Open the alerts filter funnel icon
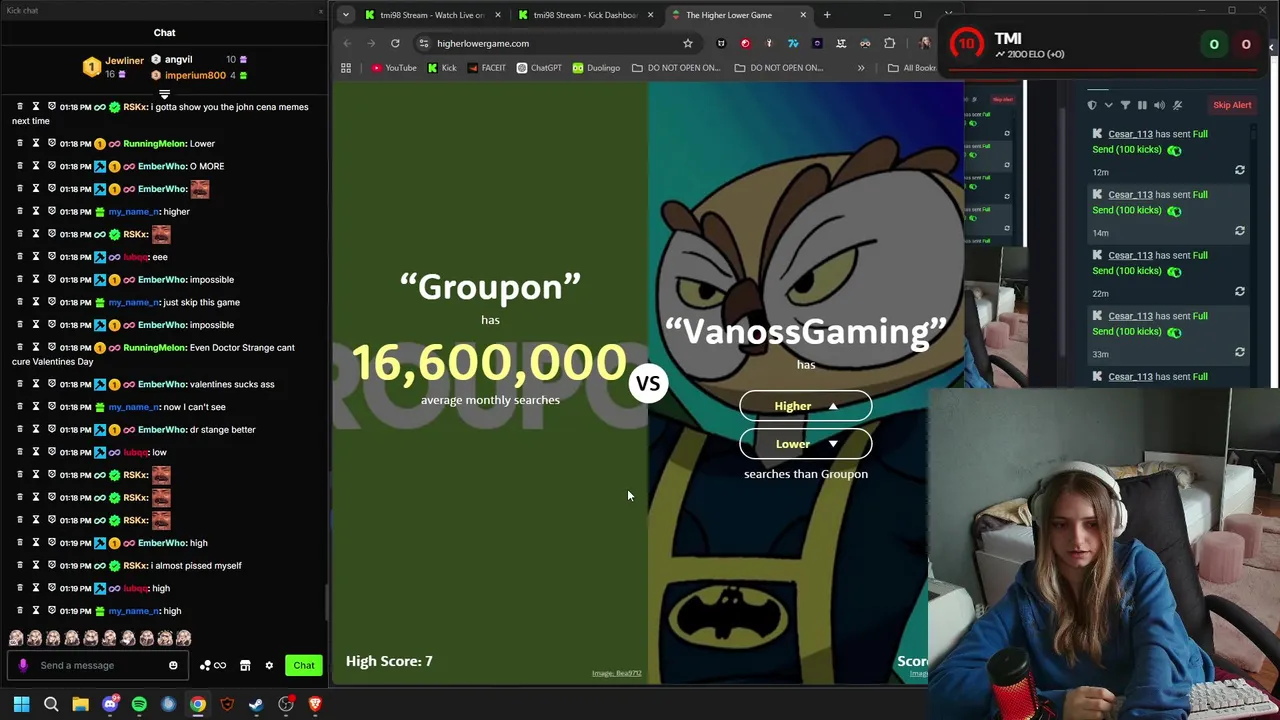 click(1125, 105)
